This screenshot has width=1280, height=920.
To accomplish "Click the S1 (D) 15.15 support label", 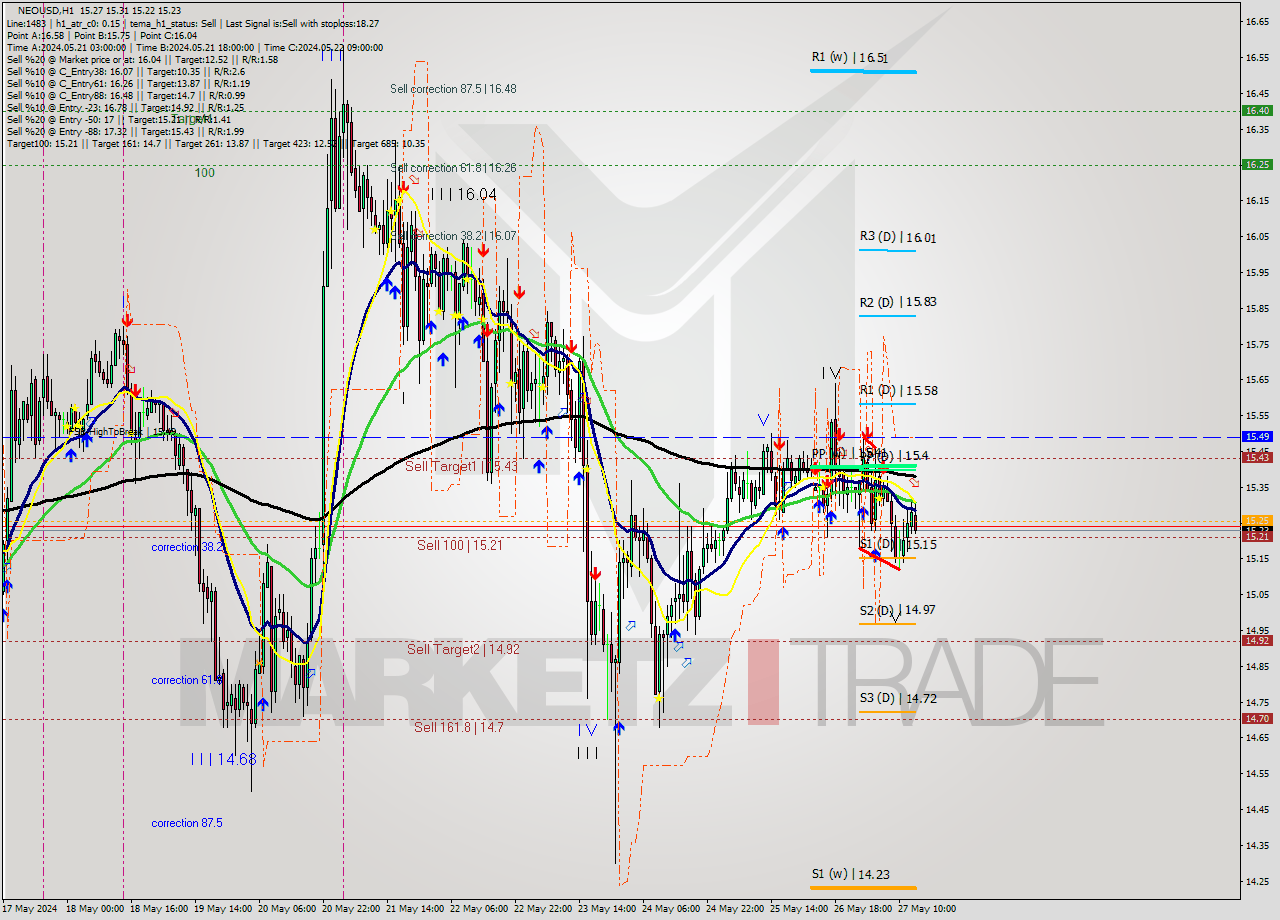I will tap(898, 545).
